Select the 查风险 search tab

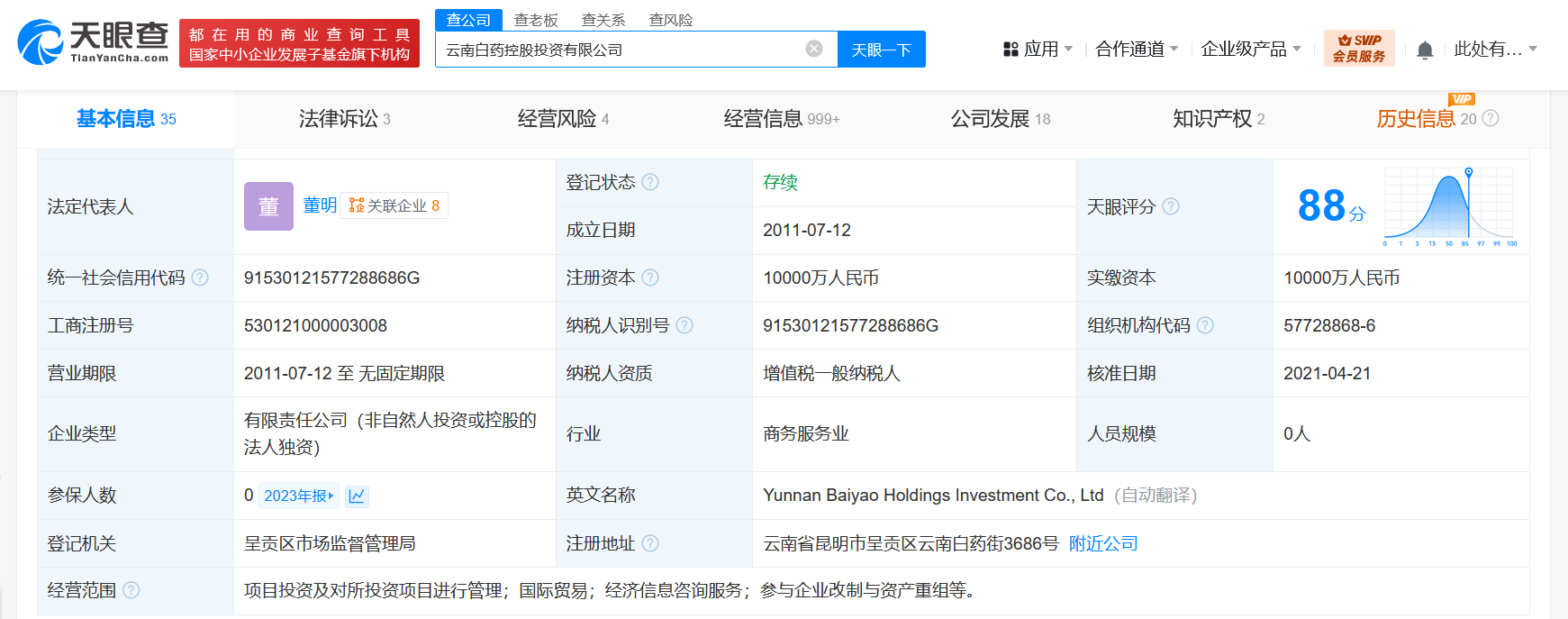tap(671, 20)
